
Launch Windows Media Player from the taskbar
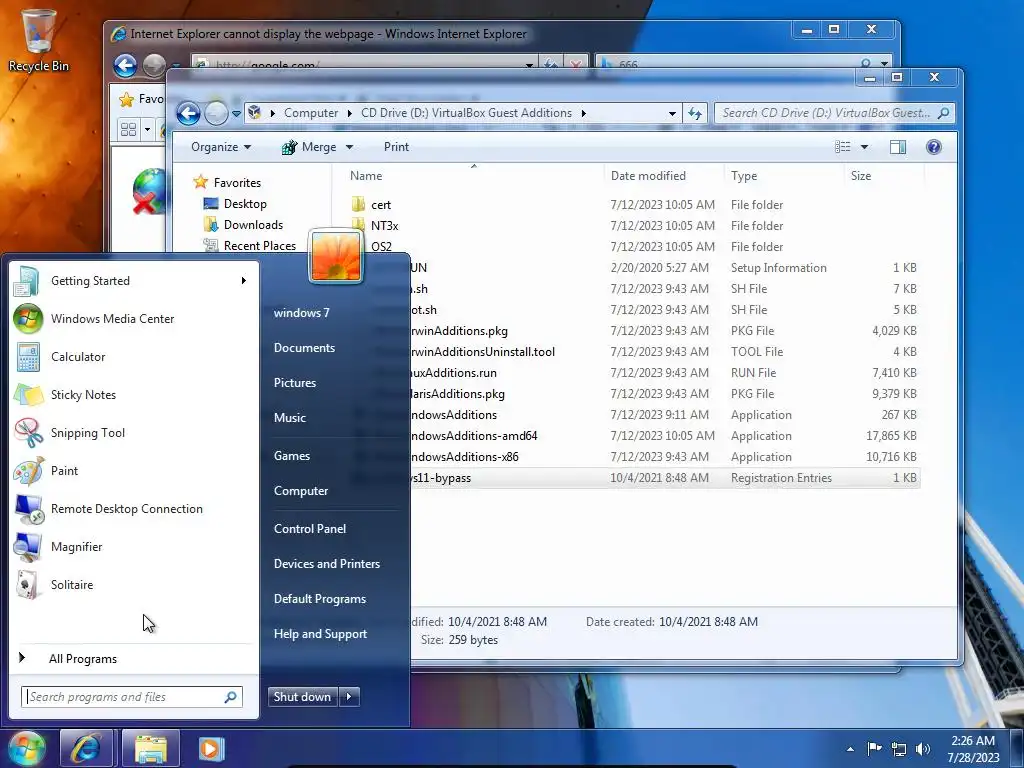211,748
